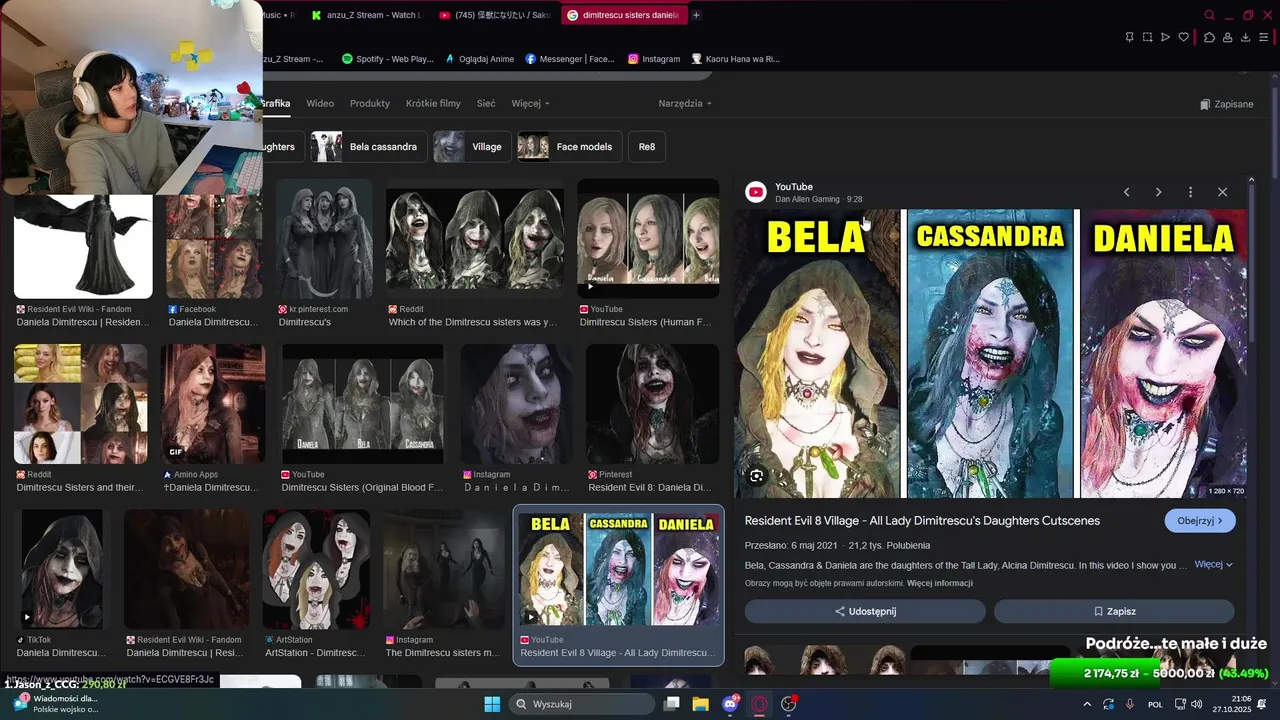The height and width of the screenshot is (720, 1280).
Task: Open the volume tray icon
Action: point(1197,704)
